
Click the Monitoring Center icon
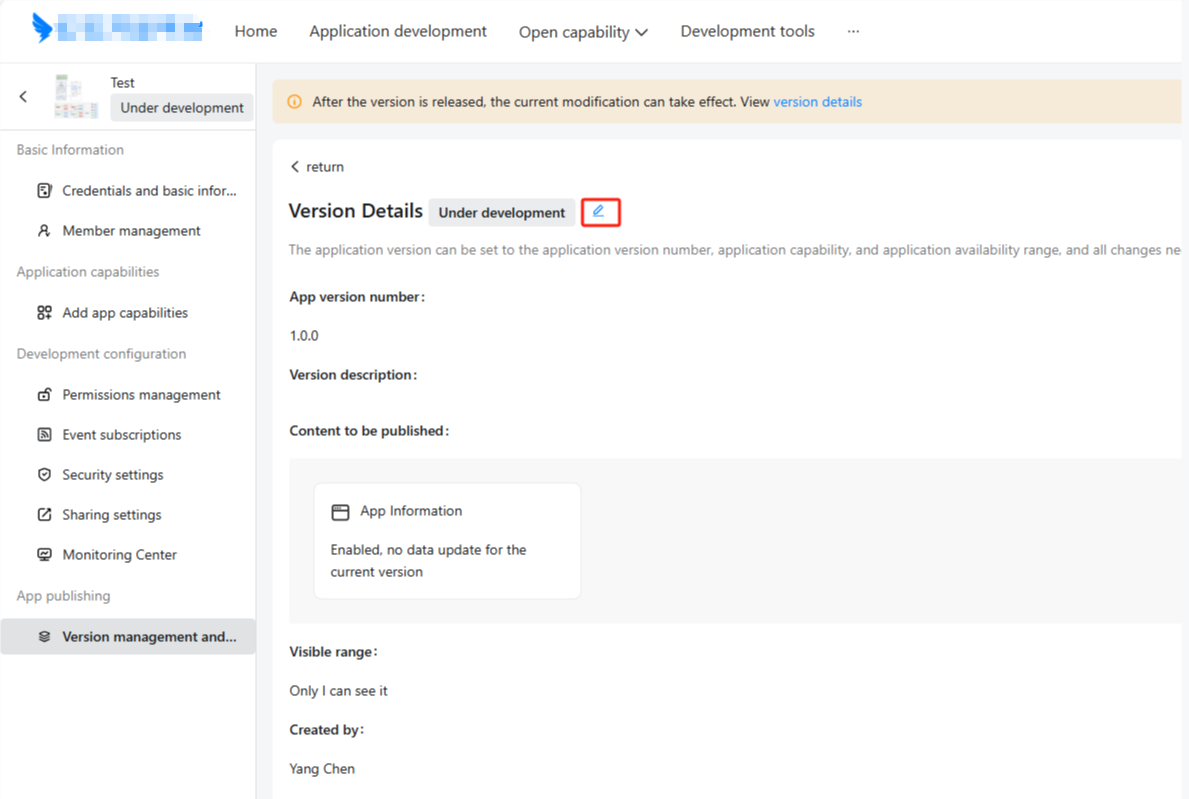(44, 555)
